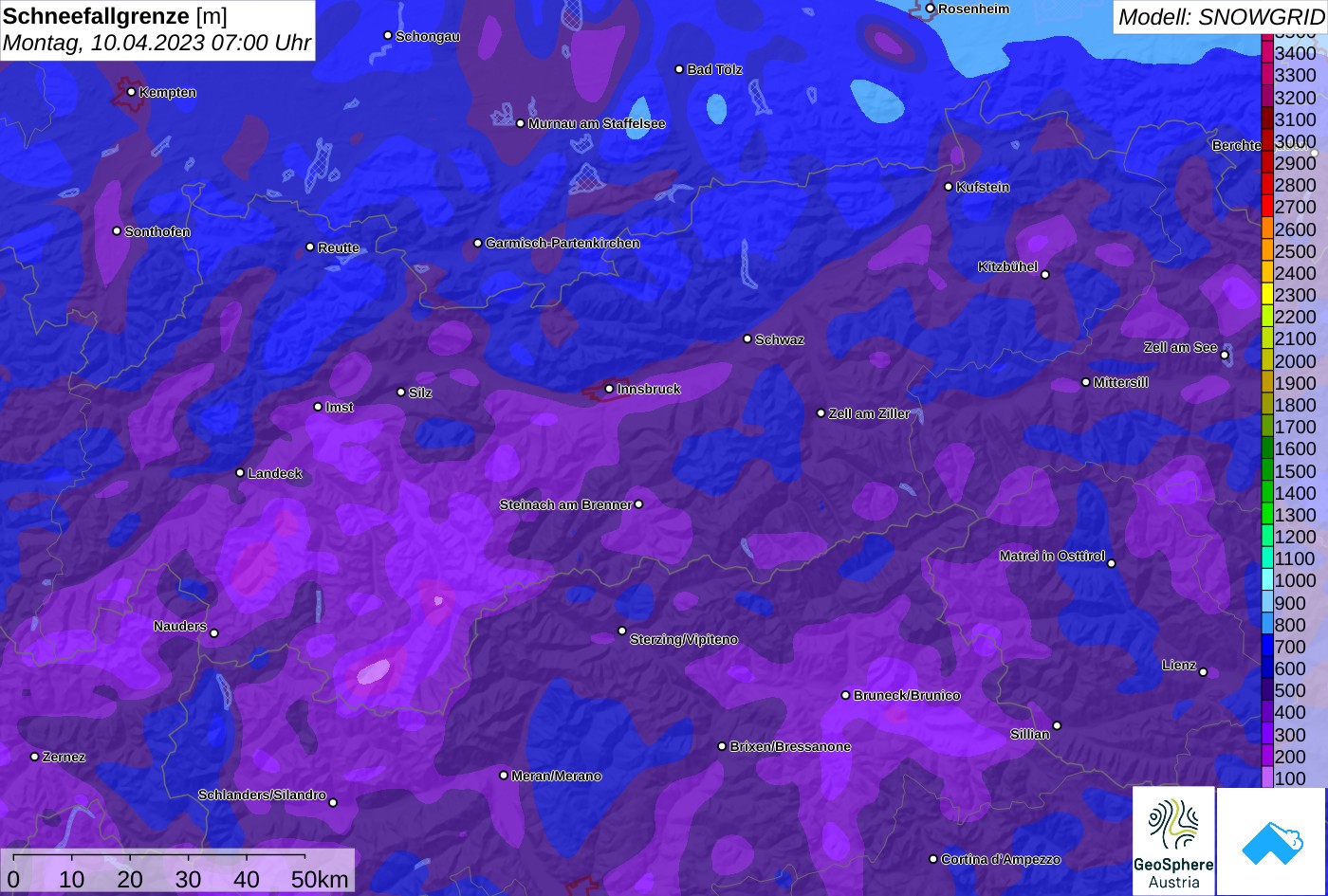Click the Rosenheim marker dot
1328x896 pixels.
[x=930, y=9]
